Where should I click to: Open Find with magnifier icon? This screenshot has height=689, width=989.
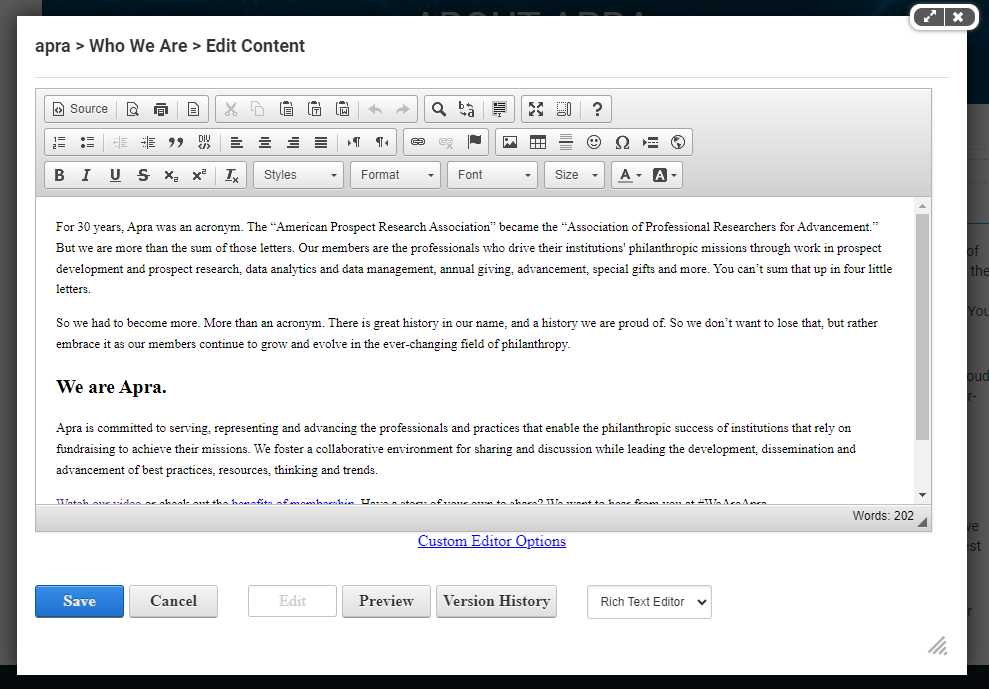coord(439,109)
